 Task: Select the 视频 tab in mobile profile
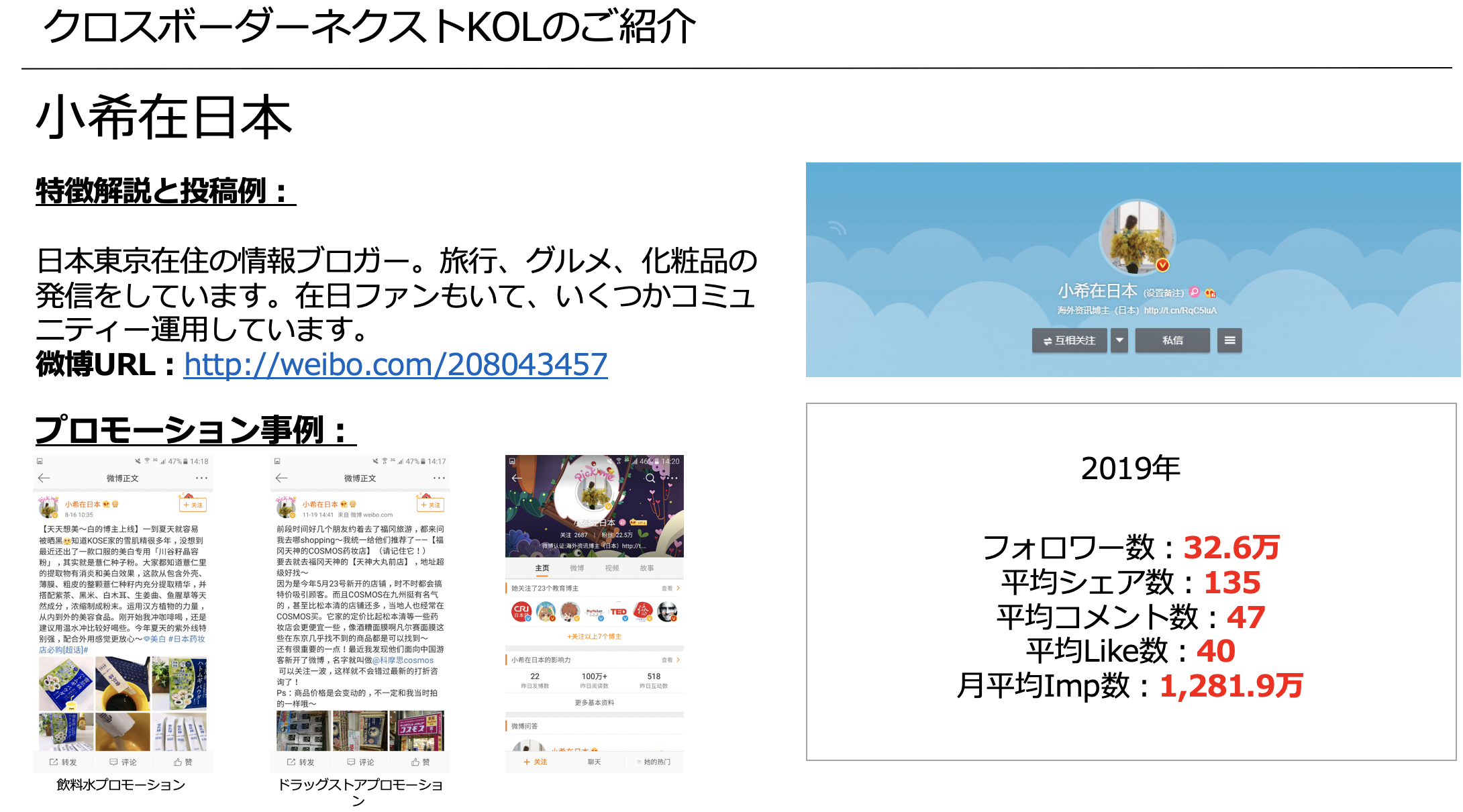click(611, 568)
